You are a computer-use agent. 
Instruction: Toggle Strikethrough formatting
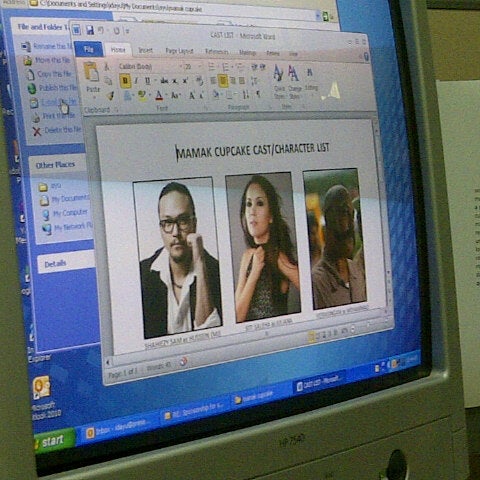[164, 81]
